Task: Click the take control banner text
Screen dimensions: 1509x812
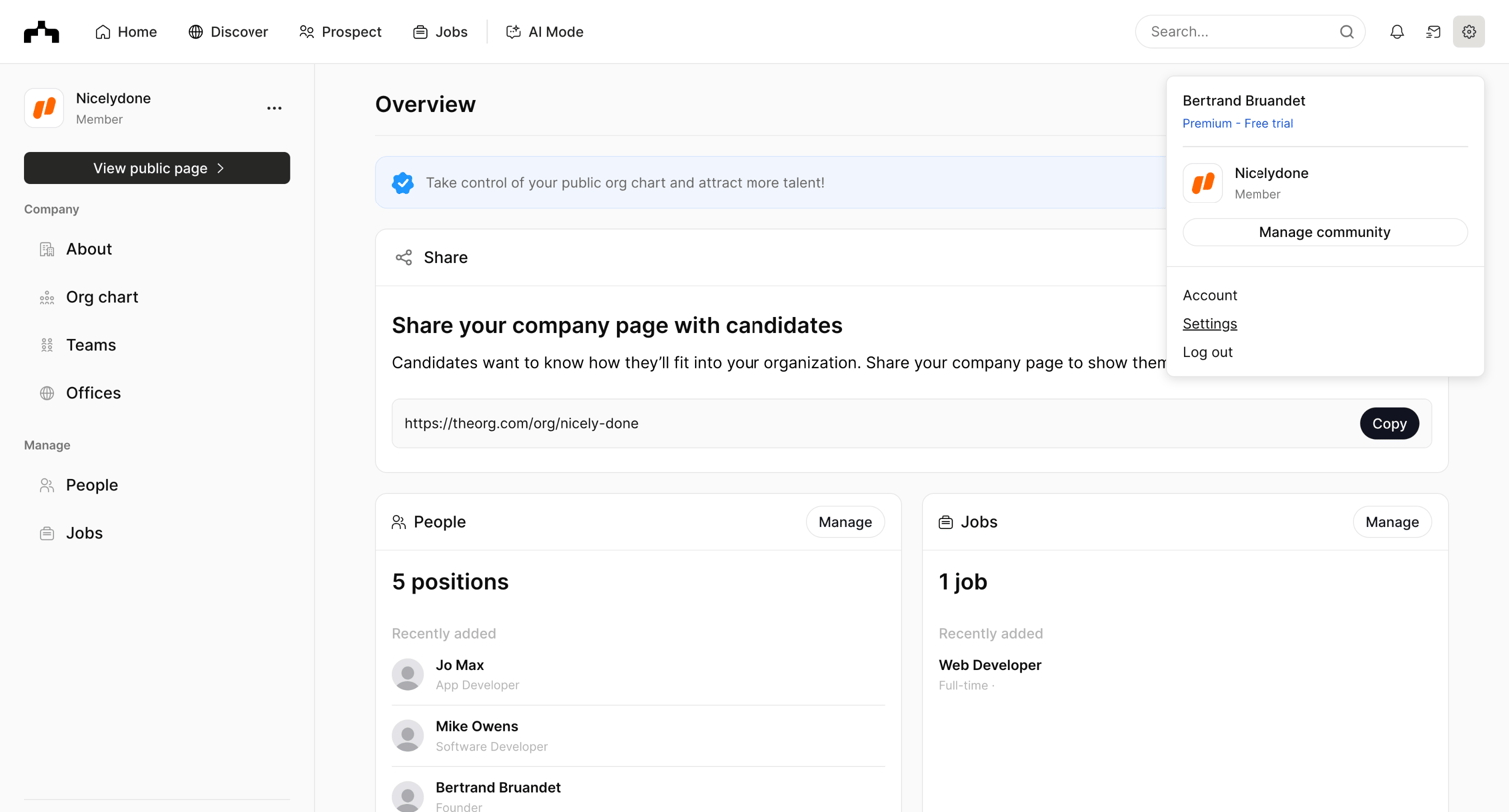Action: [x=626, y=183]
